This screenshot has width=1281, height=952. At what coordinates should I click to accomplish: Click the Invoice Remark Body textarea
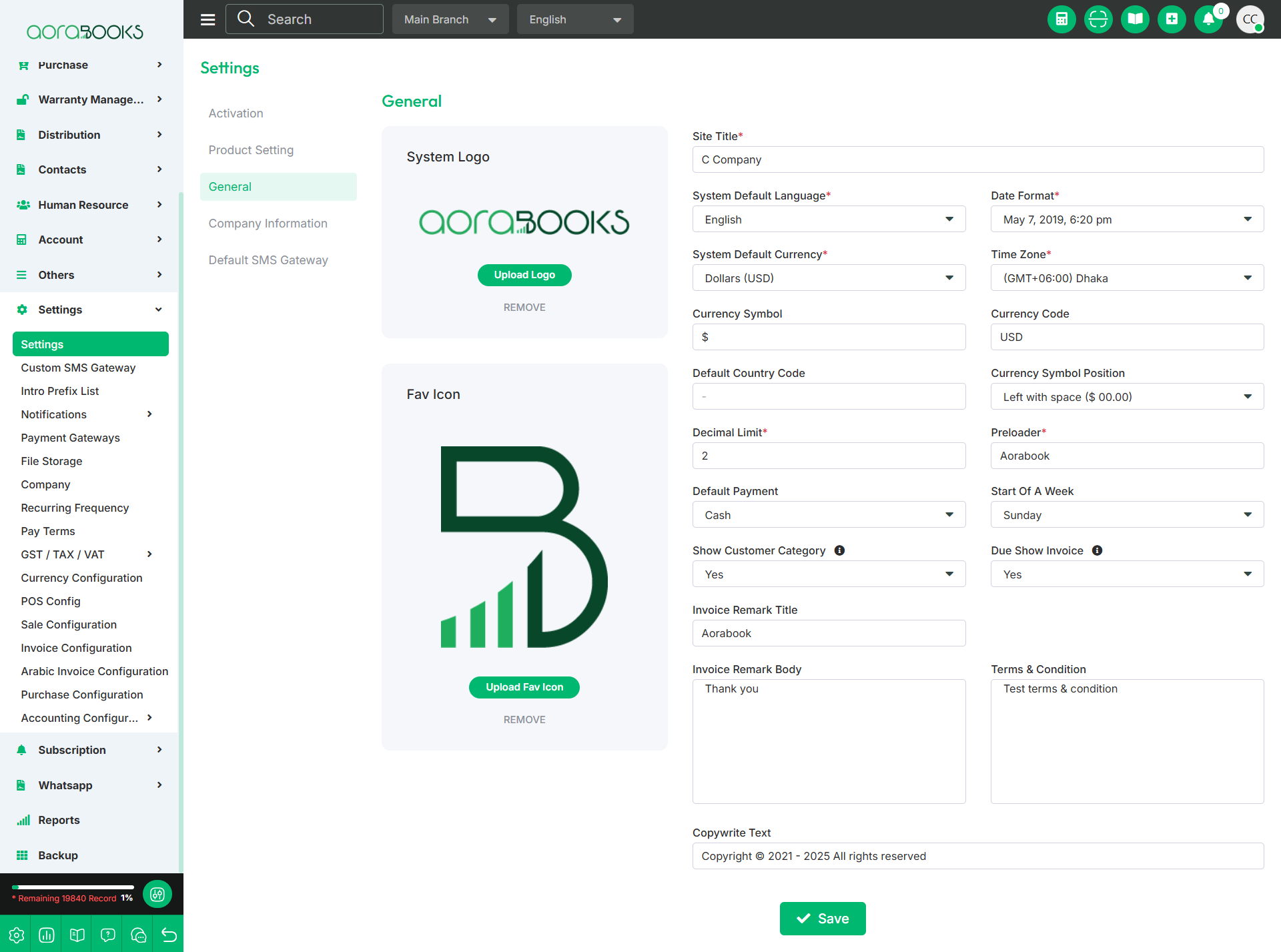(829, 741)
